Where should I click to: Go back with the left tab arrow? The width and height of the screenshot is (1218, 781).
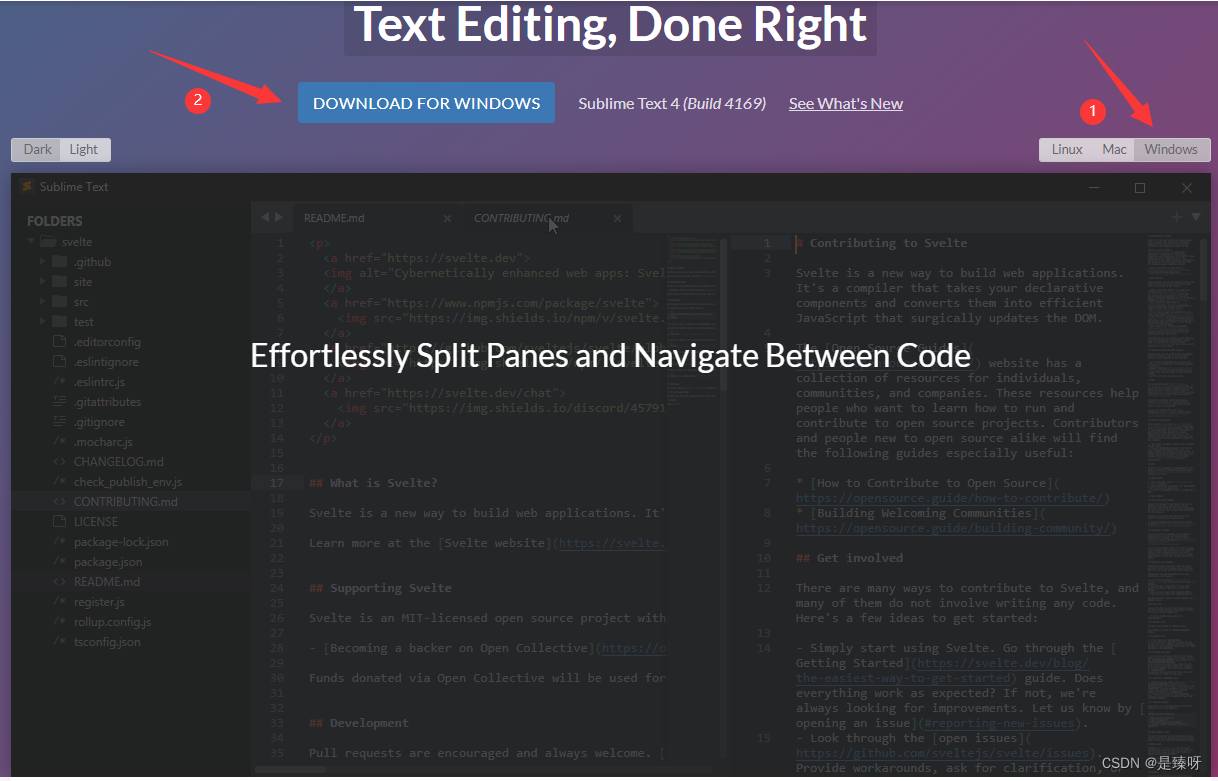pos(265,217)
